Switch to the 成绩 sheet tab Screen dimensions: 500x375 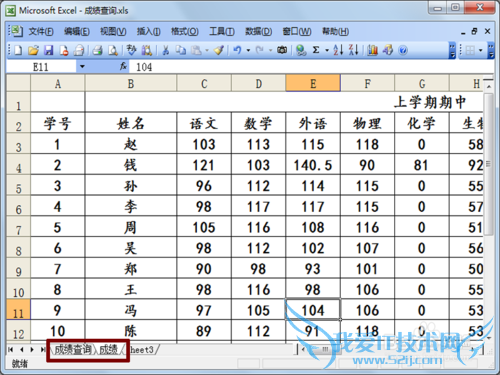(x=109, y=349)
